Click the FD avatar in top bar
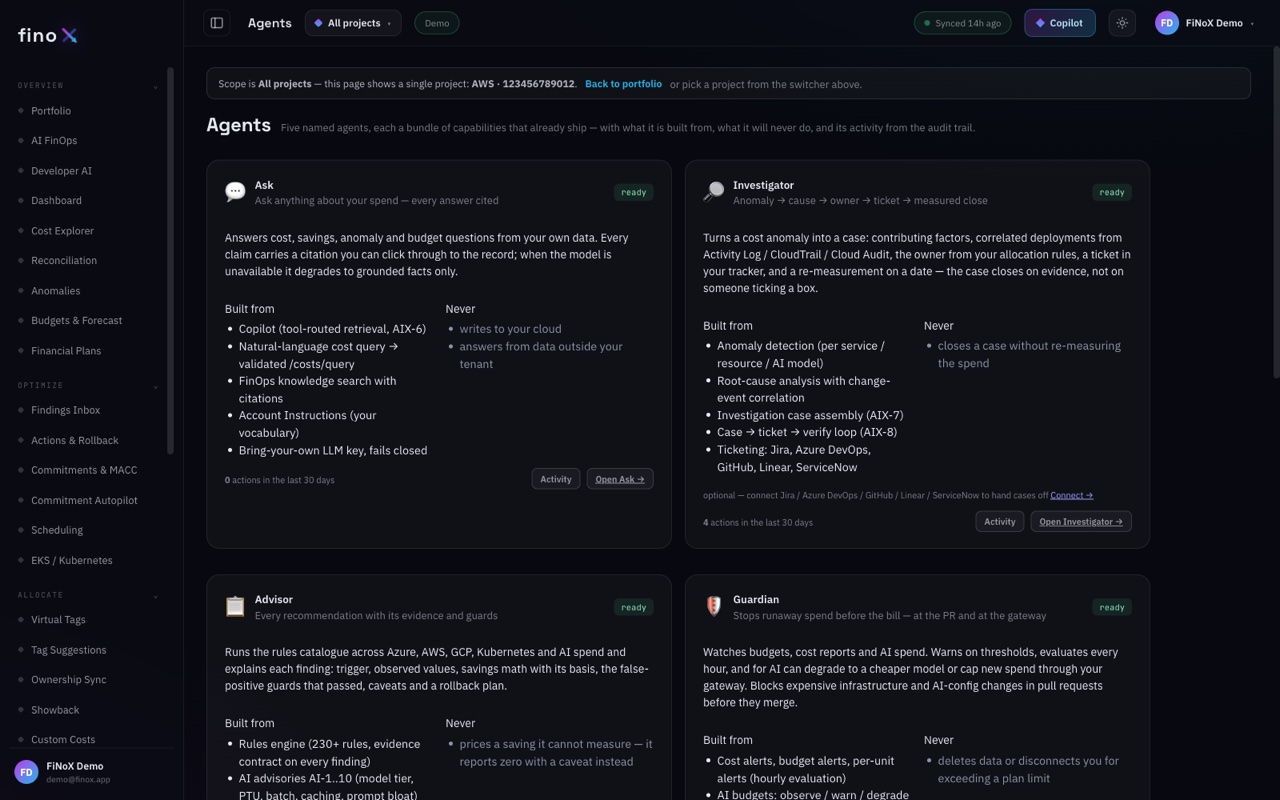Screen dimensions: 1280x800 [x=1166, y=23]
